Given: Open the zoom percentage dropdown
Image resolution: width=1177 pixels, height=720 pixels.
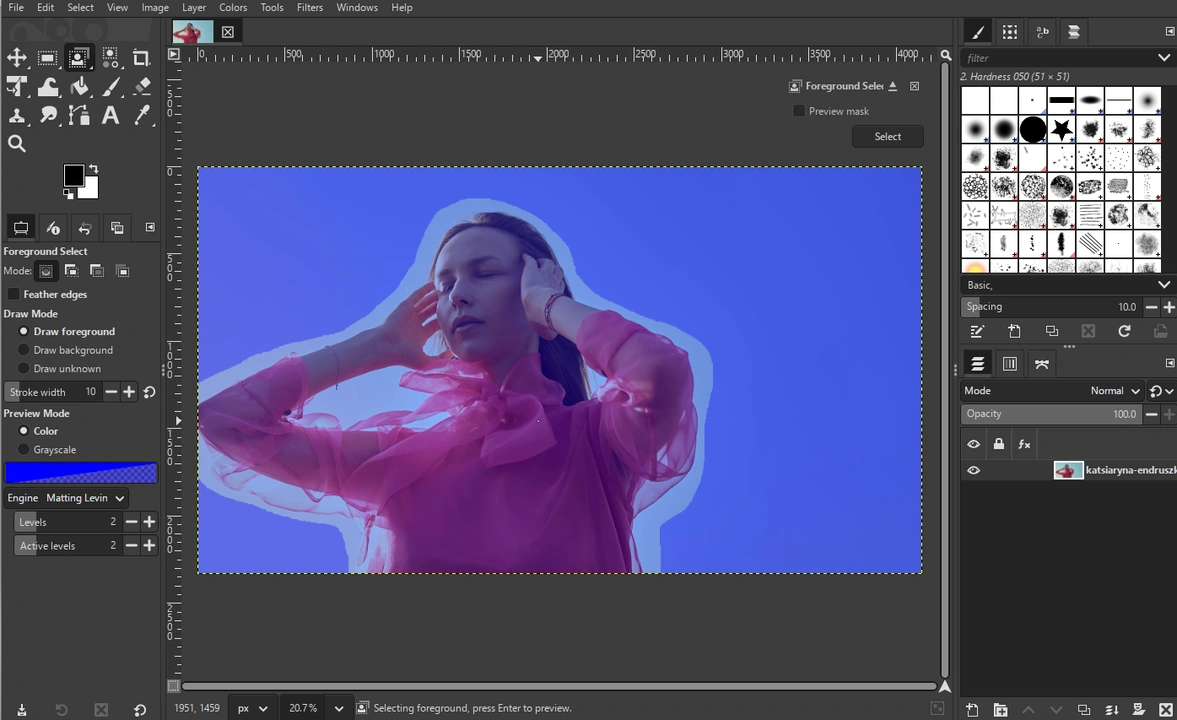Looking at the screenshot, I should pos(339,708).
